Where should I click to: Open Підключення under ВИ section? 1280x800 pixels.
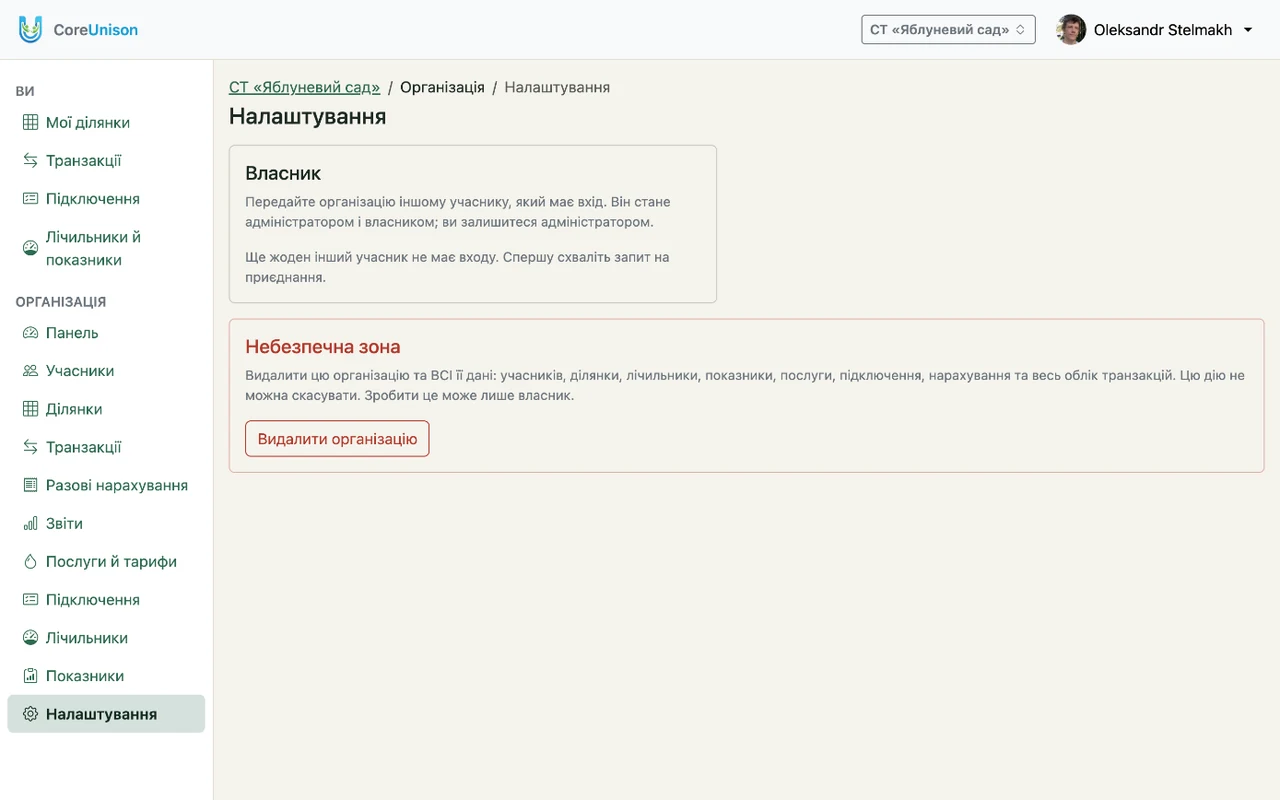106,199
